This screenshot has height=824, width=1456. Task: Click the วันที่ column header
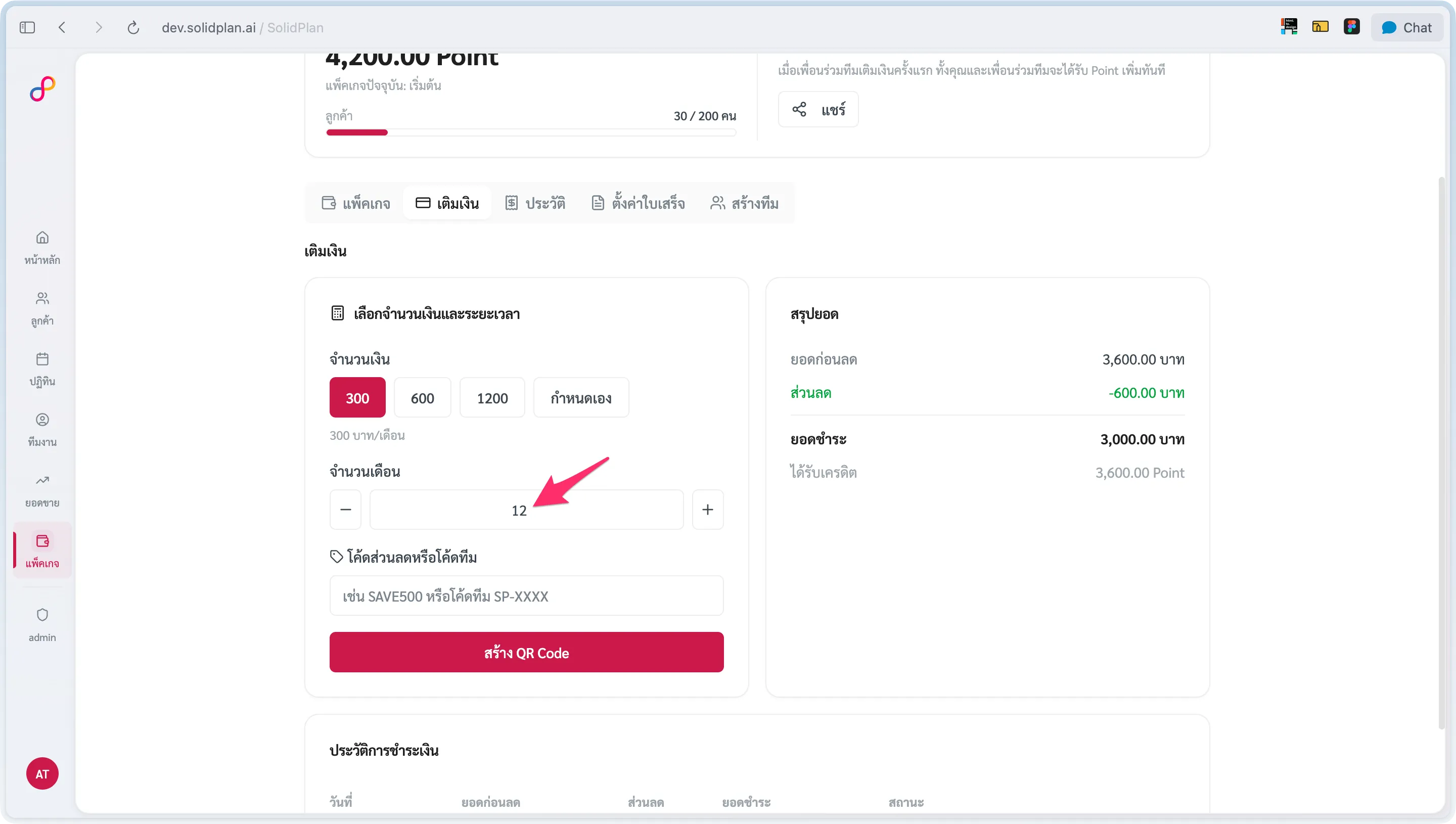[341, 802]
